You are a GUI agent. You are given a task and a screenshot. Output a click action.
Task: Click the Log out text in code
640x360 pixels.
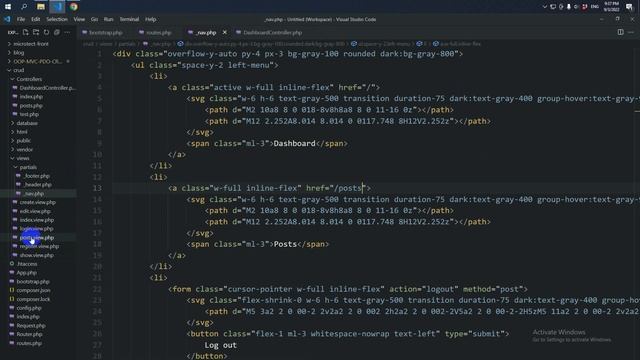(220, 345)
